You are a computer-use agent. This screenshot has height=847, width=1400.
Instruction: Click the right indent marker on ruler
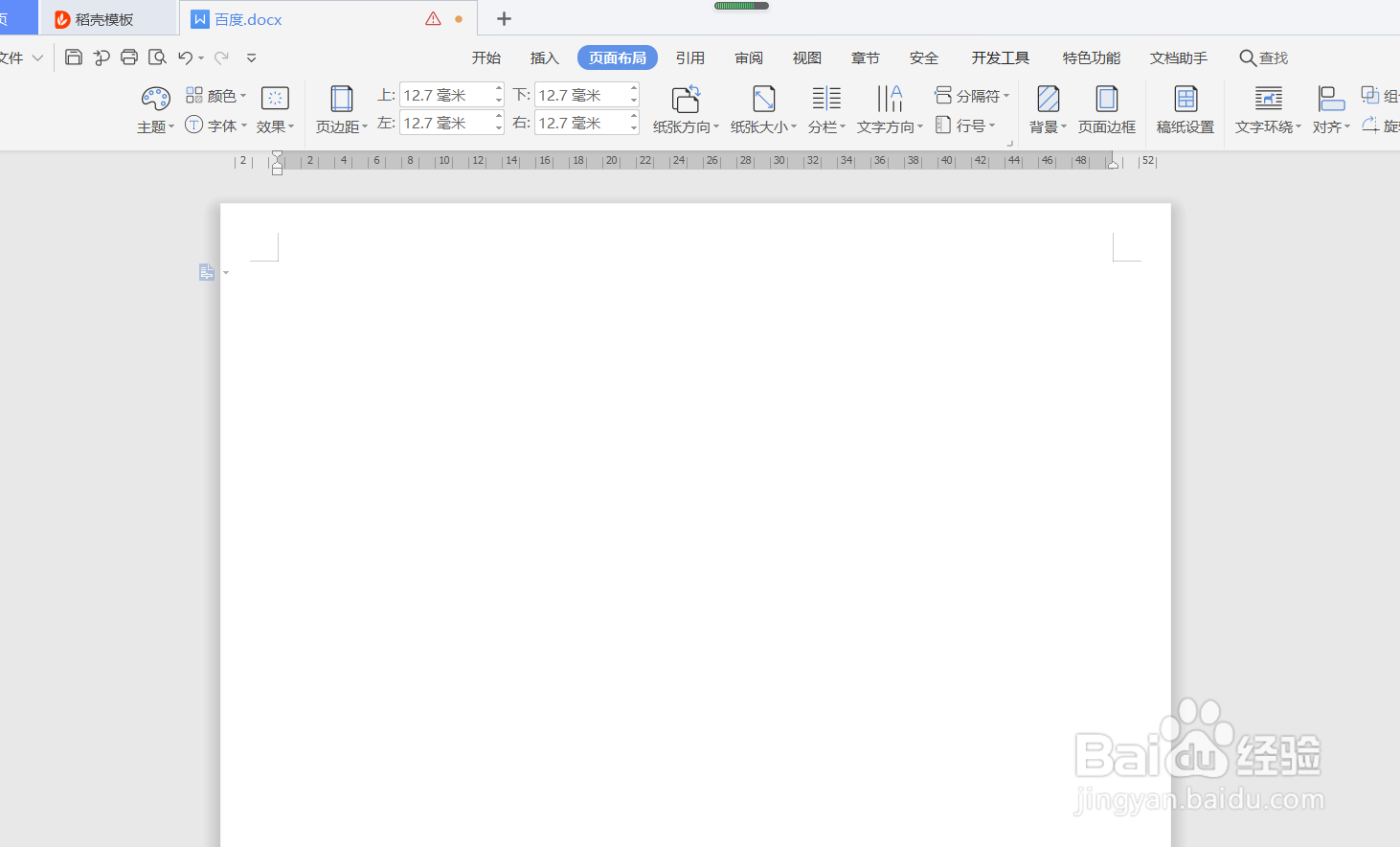tap(1113, 163)
